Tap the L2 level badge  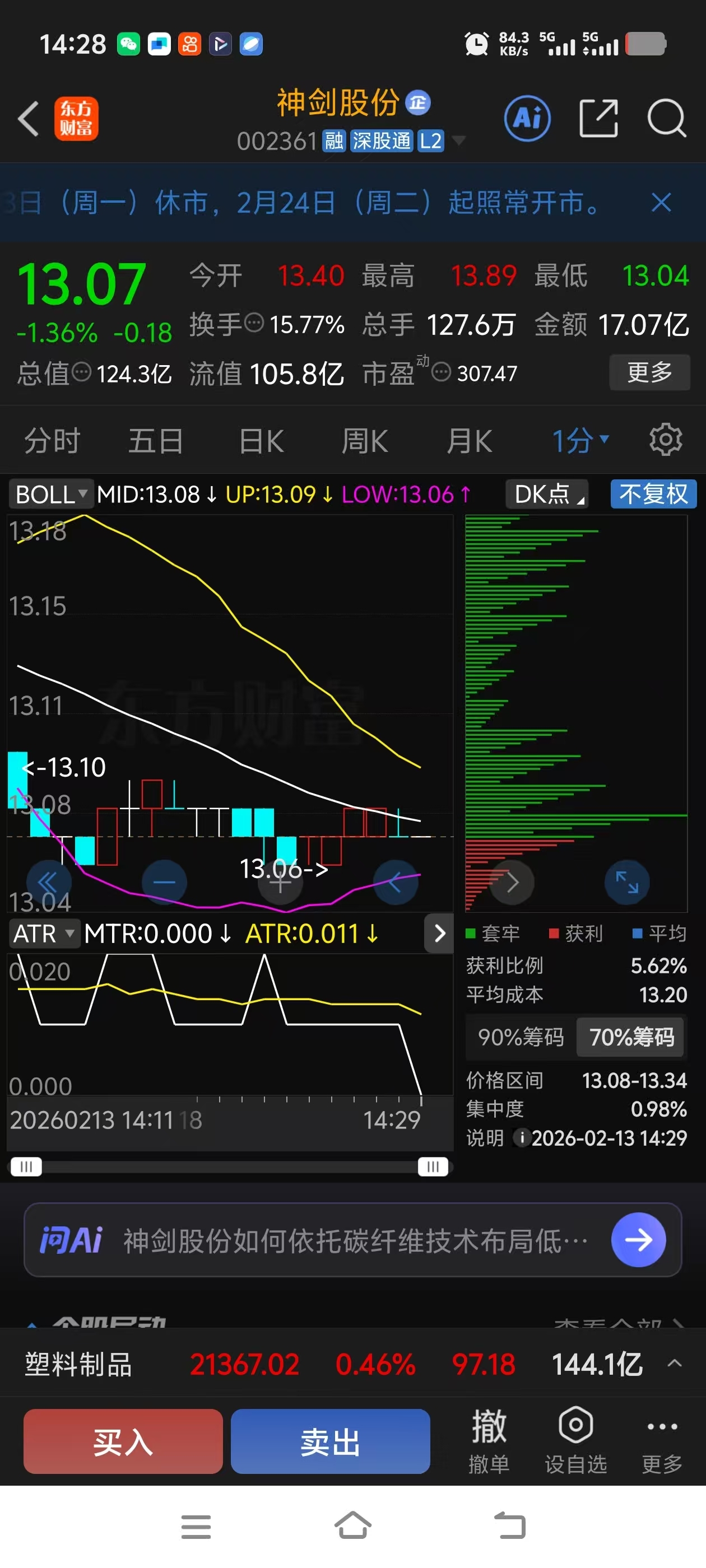pos(430,141)
